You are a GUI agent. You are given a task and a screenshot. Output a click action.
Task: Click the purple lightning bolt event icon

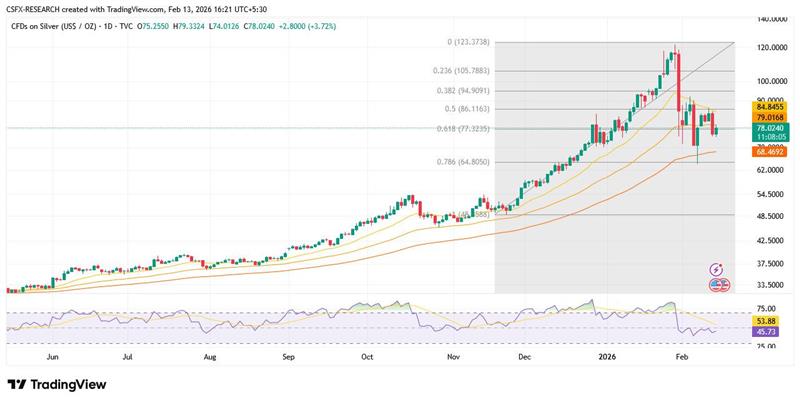[716, 270]
